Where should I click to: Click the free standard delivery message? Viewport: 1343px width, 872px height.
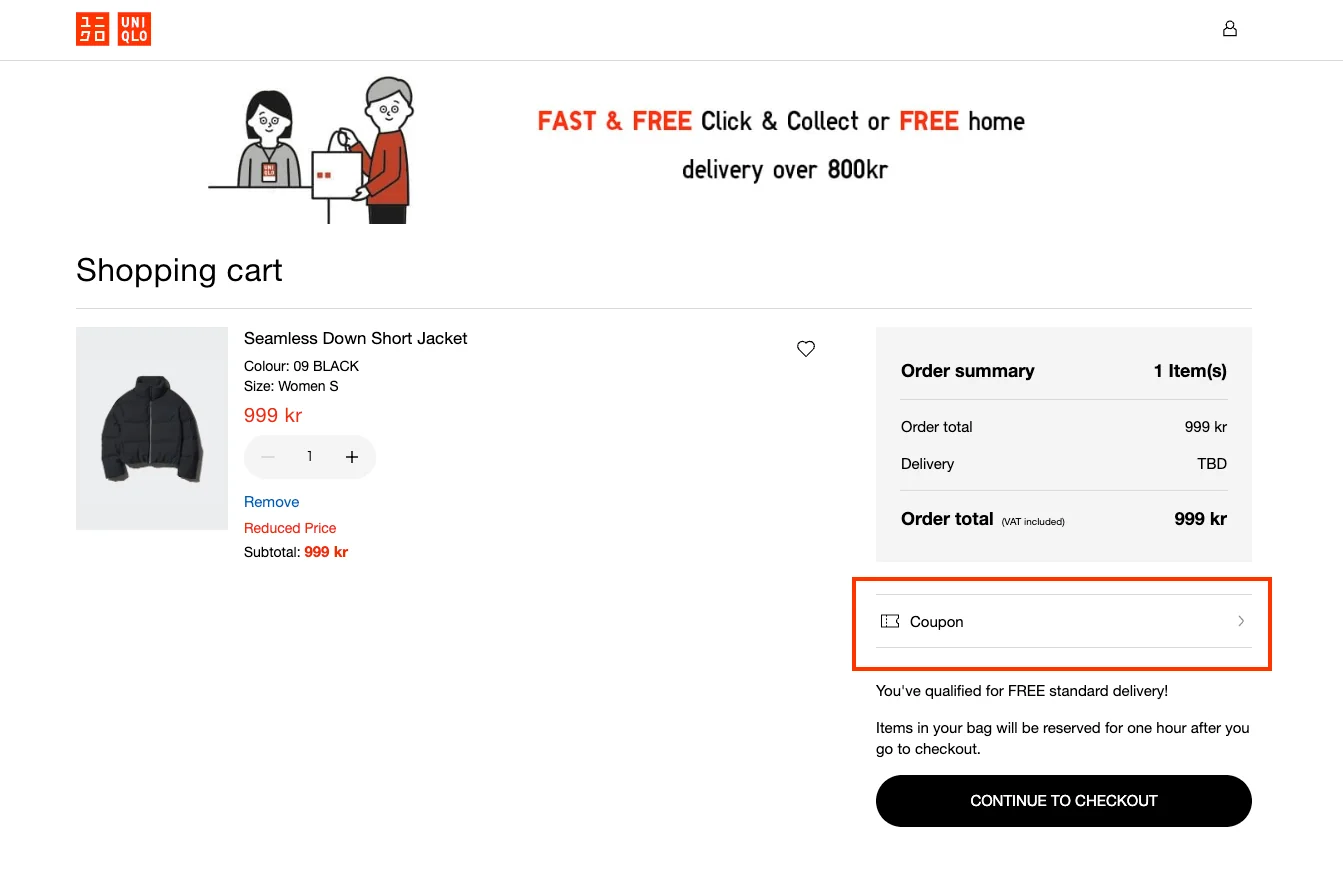click(1021, 691)
